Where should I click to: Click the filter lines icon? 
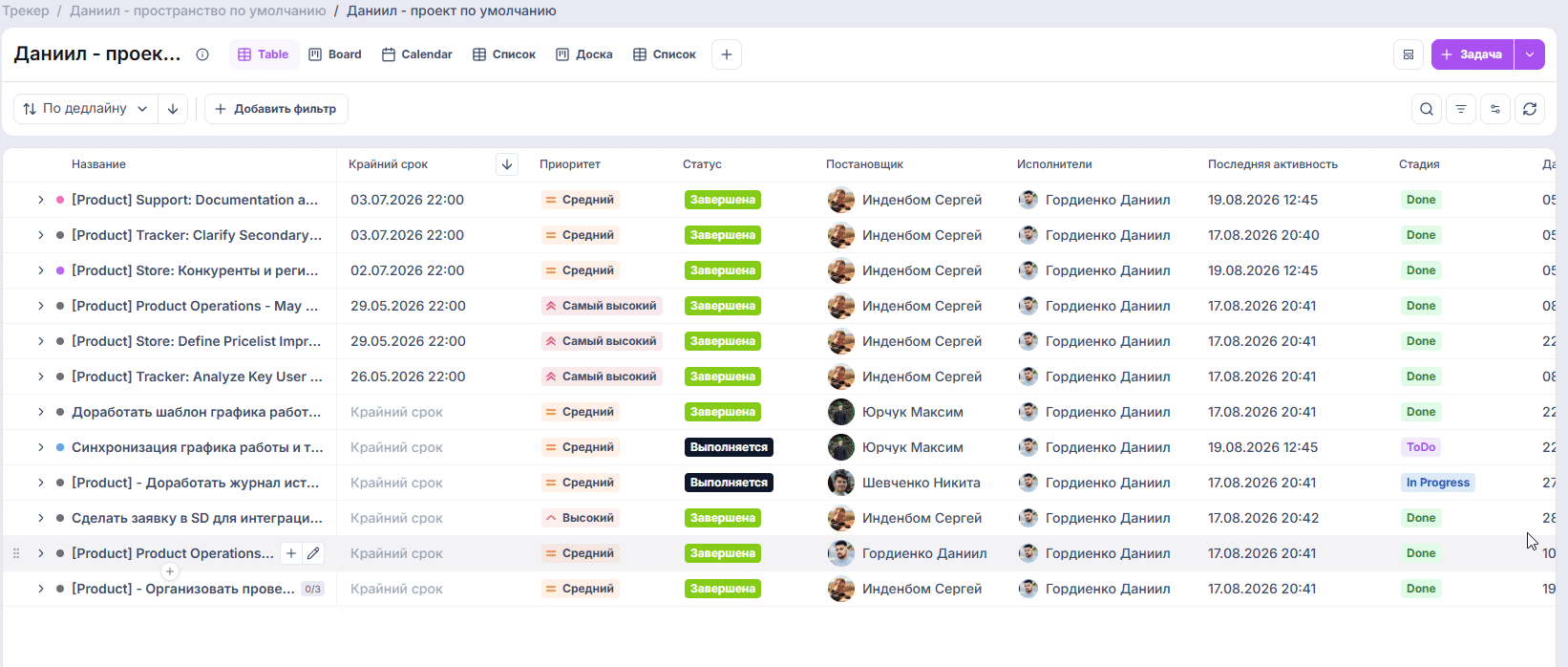point(1461,109)
